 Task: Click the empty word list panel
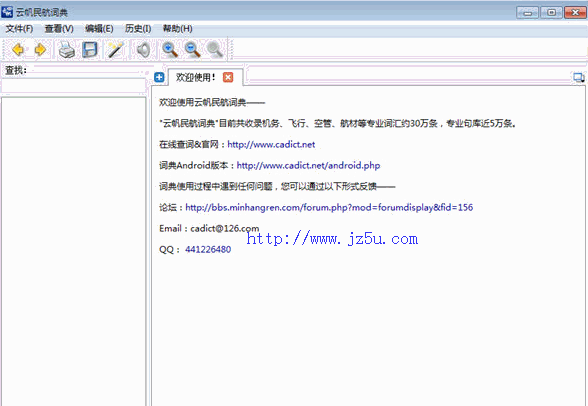click(x=74, y=251)
